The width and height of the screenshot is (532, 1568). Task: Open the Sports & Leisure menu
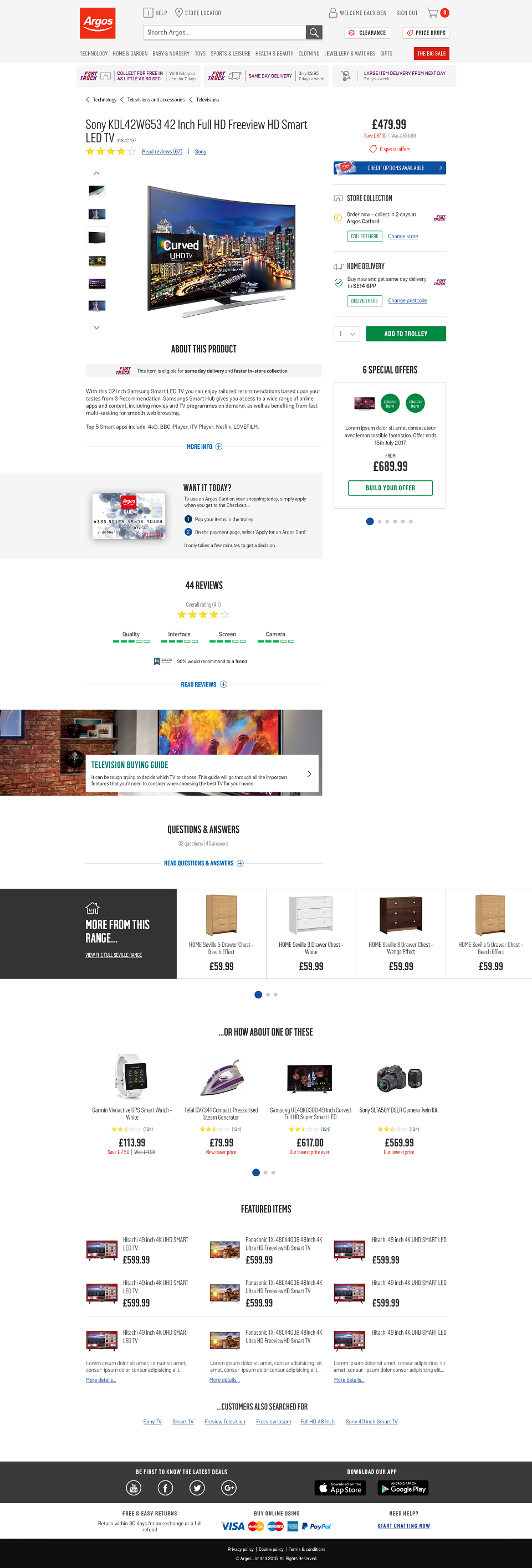click(x=230, y=54)
